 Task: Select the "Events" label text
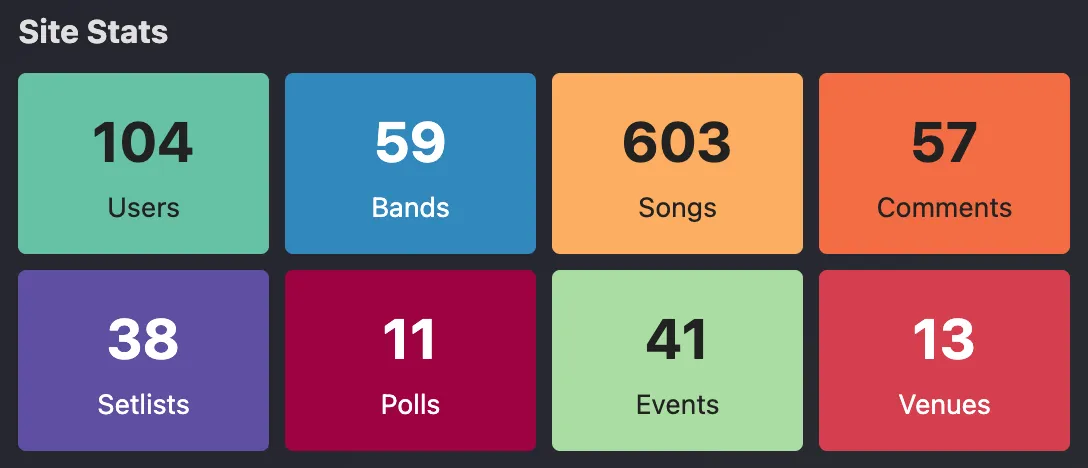coord(677,405)
